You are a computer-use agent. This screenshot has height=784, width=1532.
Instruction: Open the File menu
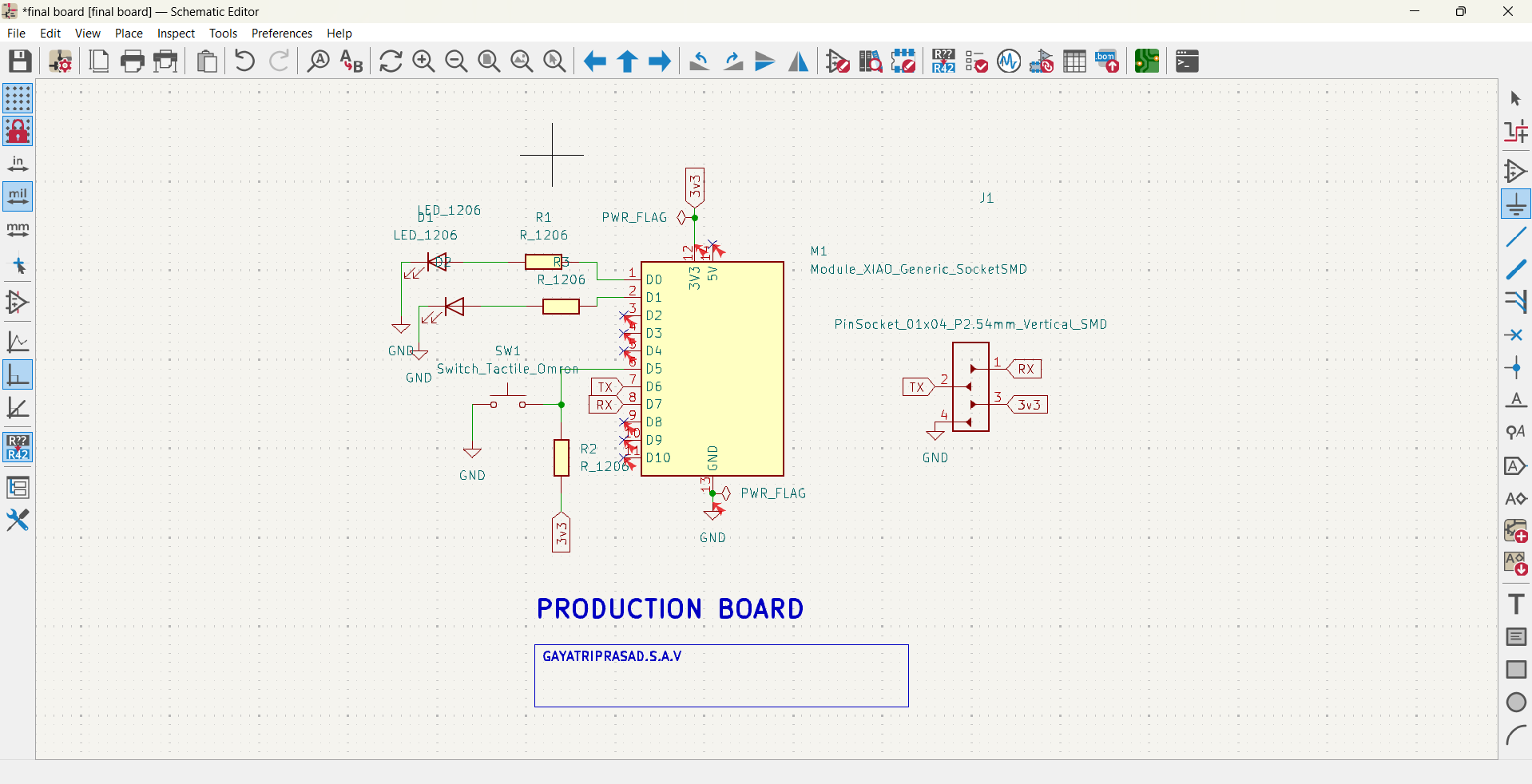[x=16, y=34]
